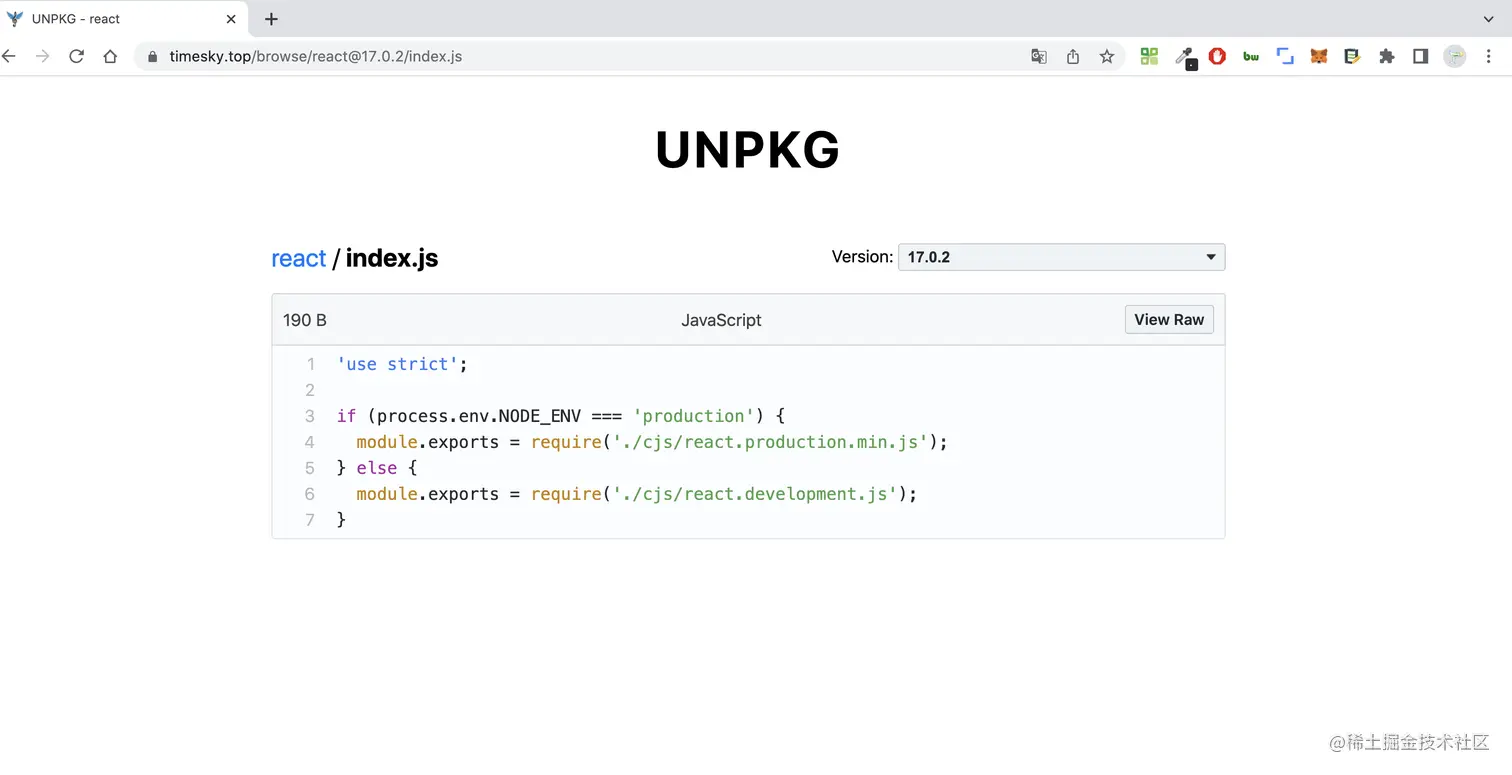The height and width of the screenshot is (775, 1512).
Task: View site info via the lock icon
Action: [x=153, y=57]
